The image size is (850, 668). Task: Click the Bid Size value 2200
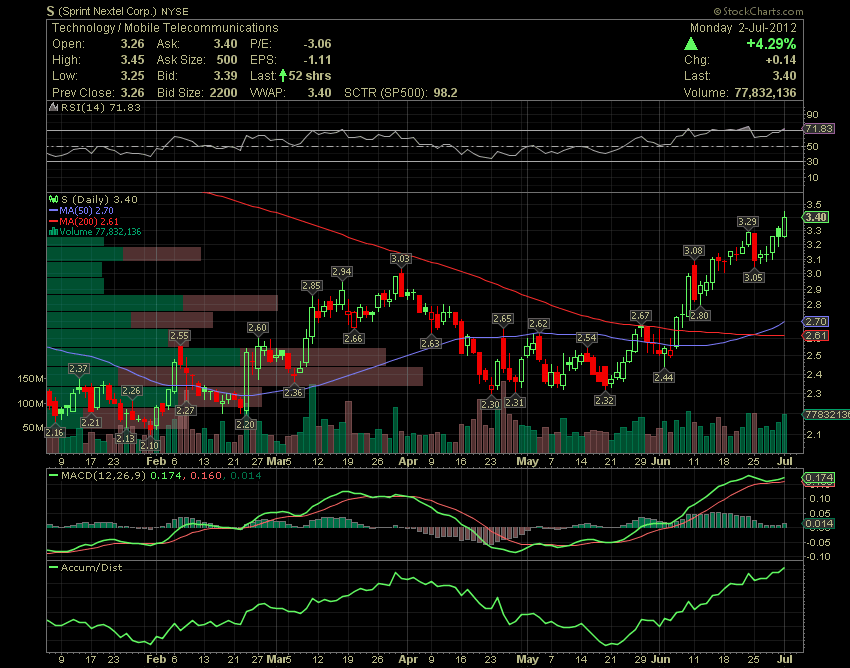click(223, 93)
